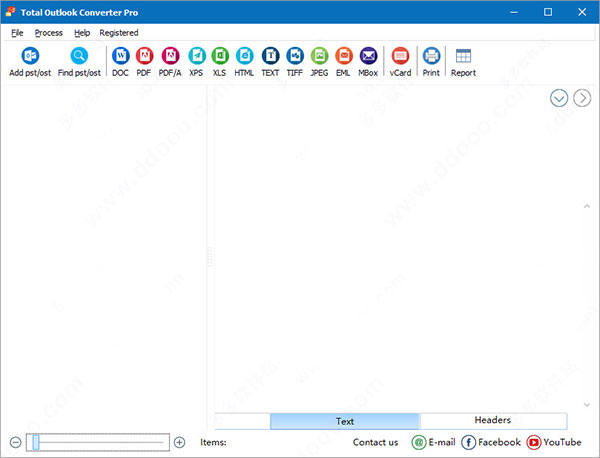This screenshot has width=600, height=458.
Task: Open the Report tool
Action: [x=463, y=56]
